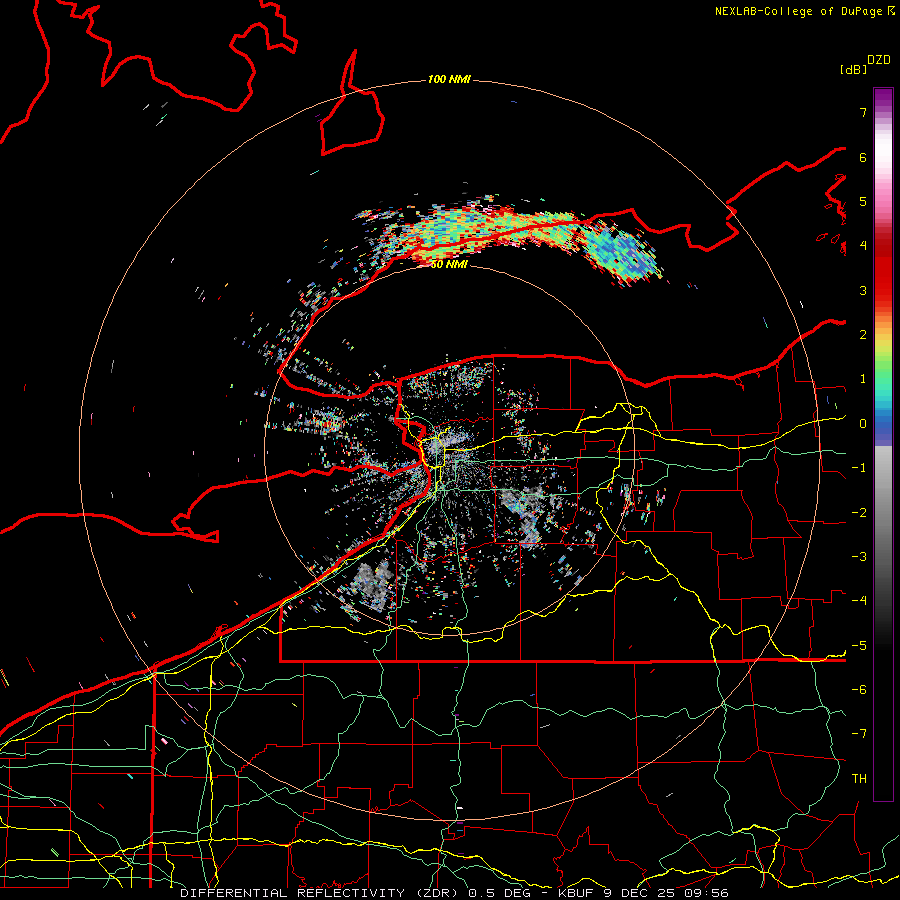The height and width of the screenshot is (900, 900).
Task: Click the 0.5 DEG elevation text
Action: [499, 893]
